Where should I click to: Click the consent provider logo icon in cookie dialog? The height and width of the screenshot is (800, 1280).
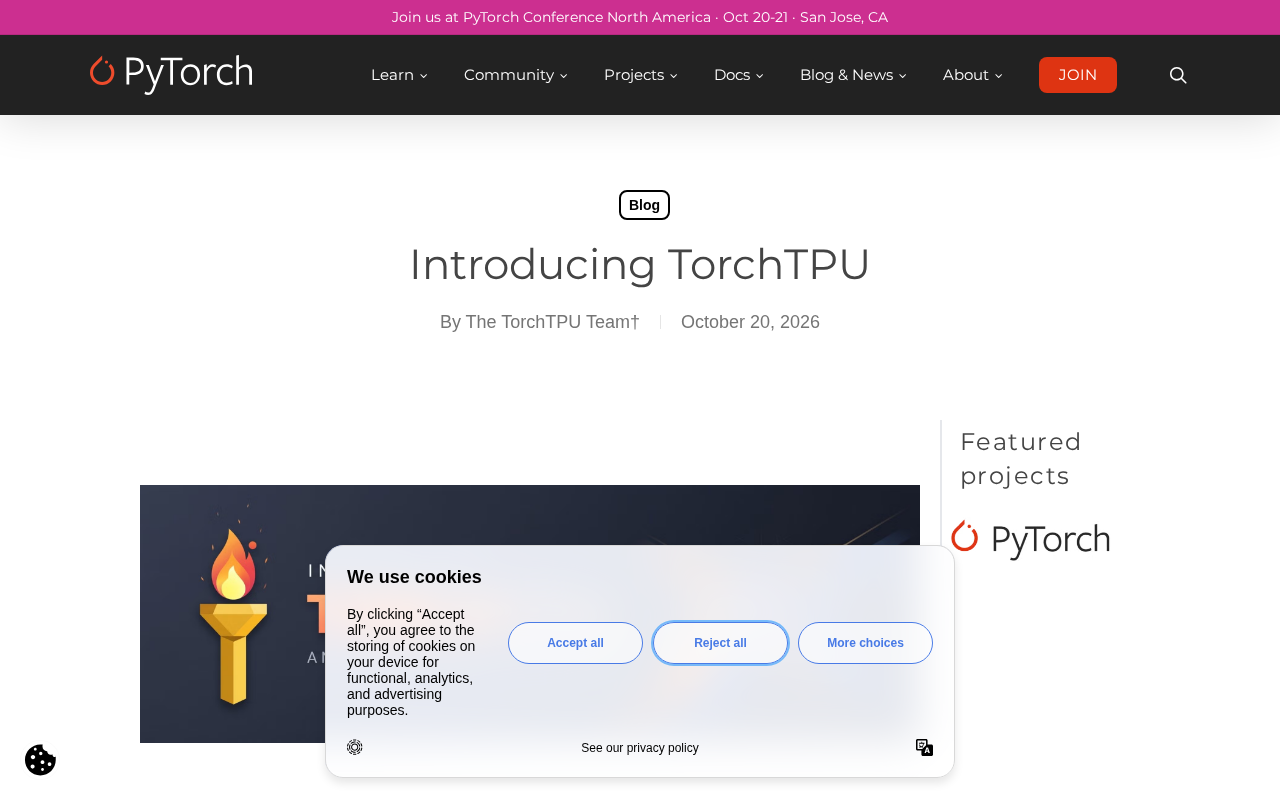click(355, 747)
